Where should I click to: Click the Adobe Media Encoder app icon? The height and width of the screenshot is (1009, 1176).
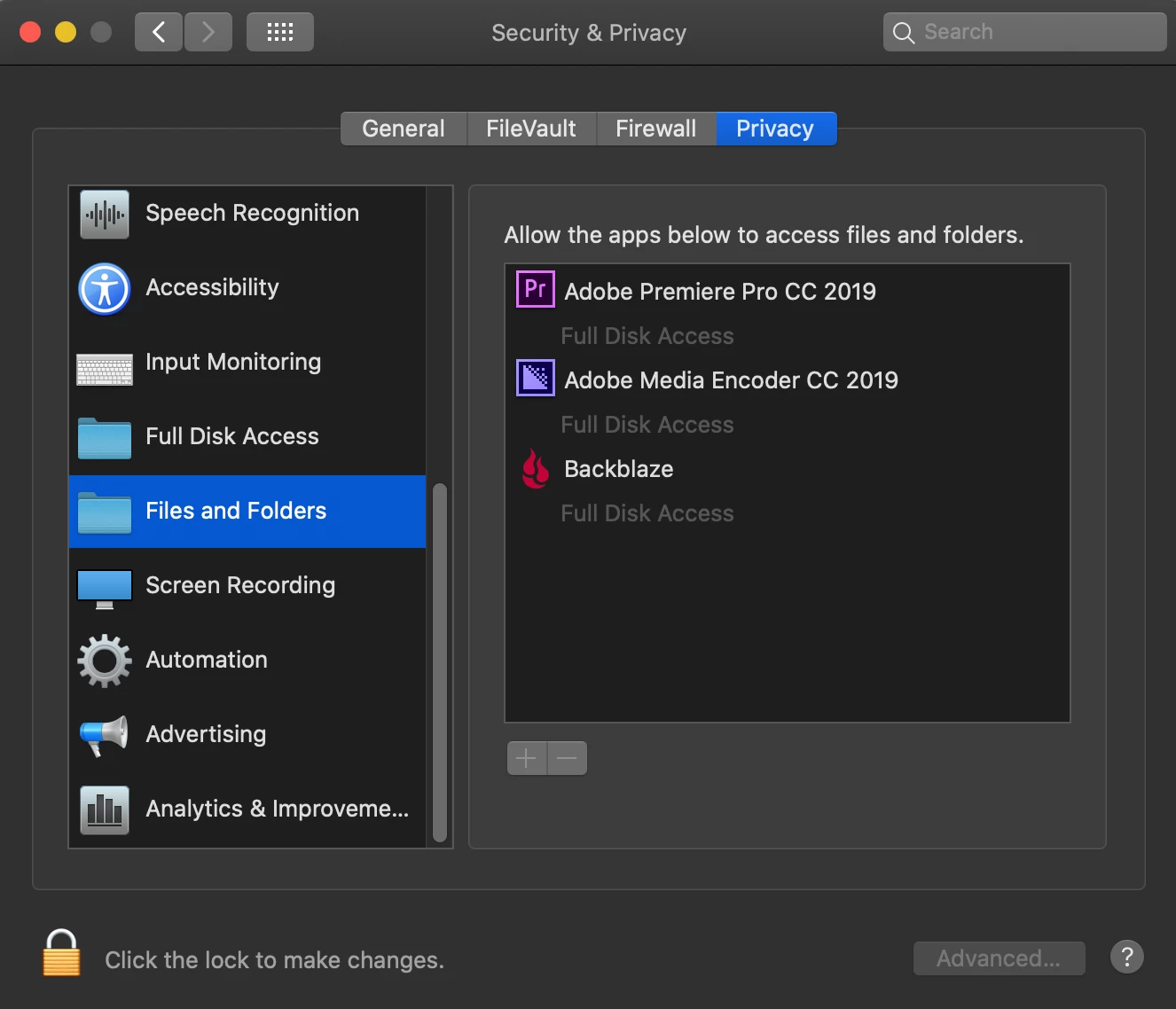(536, 378)
